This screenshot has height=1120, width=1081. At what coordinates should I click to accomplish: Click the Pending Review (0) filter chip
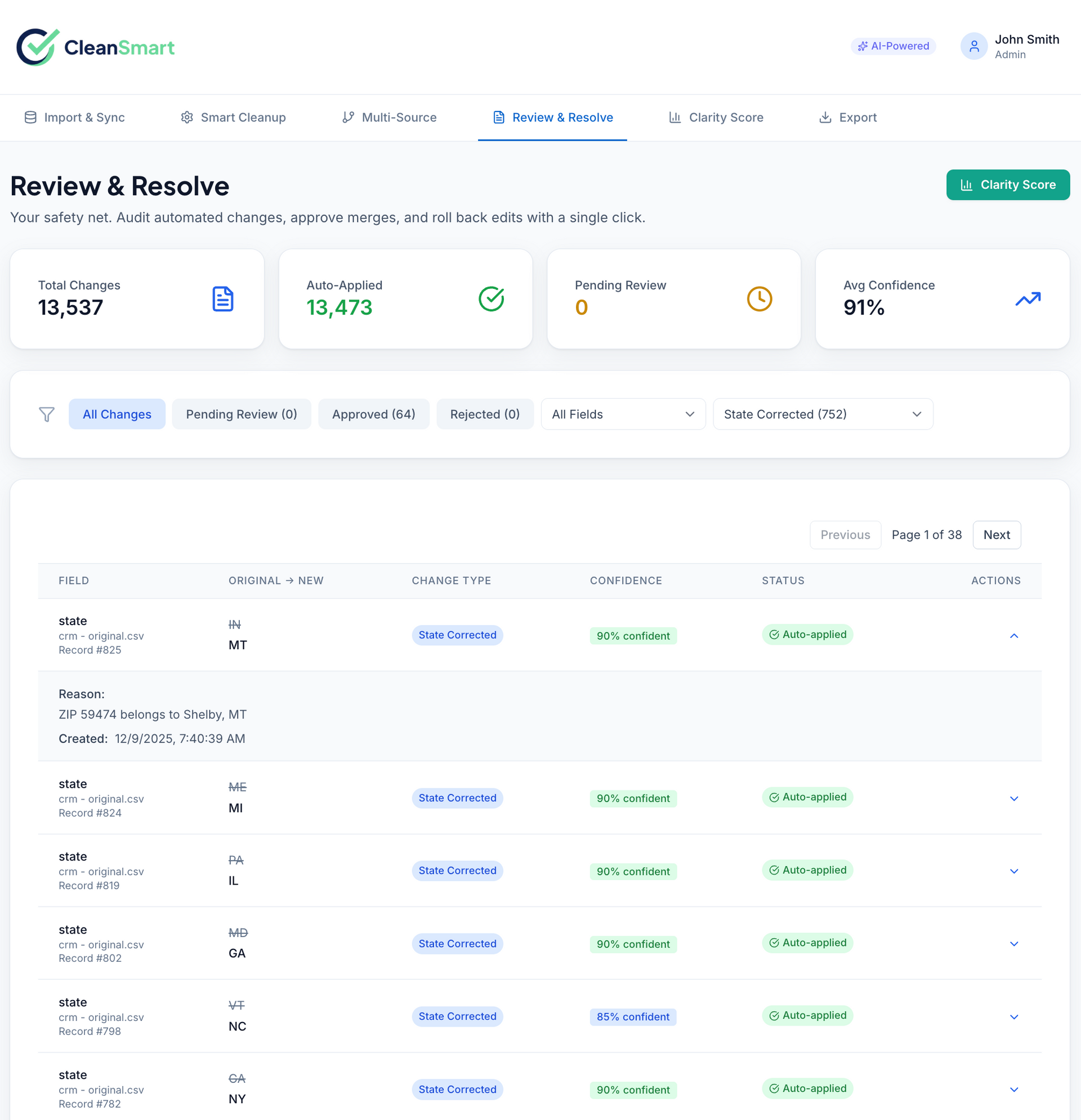coord(241,414)
